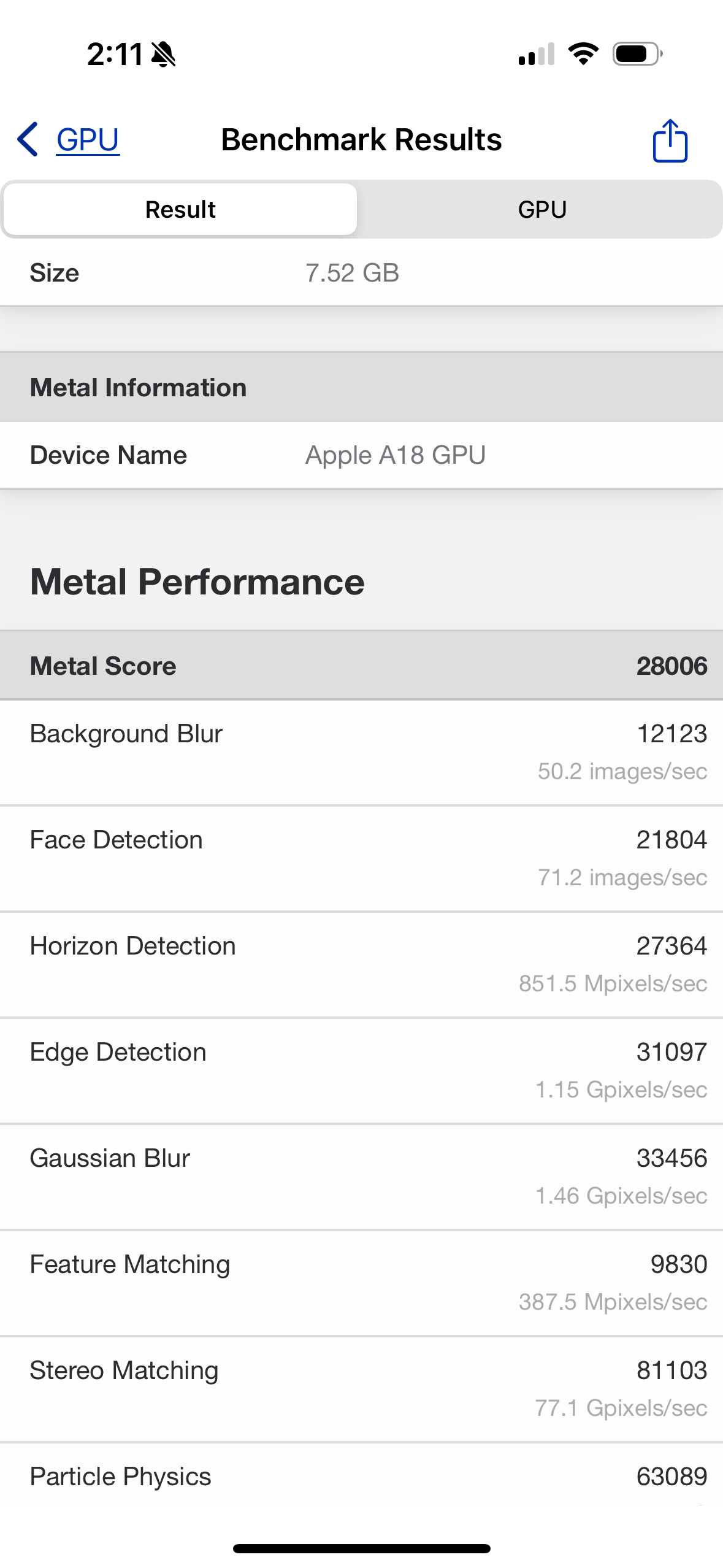723x1568 pixels.
Task: Tap the Wi-Fi status icon
Action: [583, 54]
